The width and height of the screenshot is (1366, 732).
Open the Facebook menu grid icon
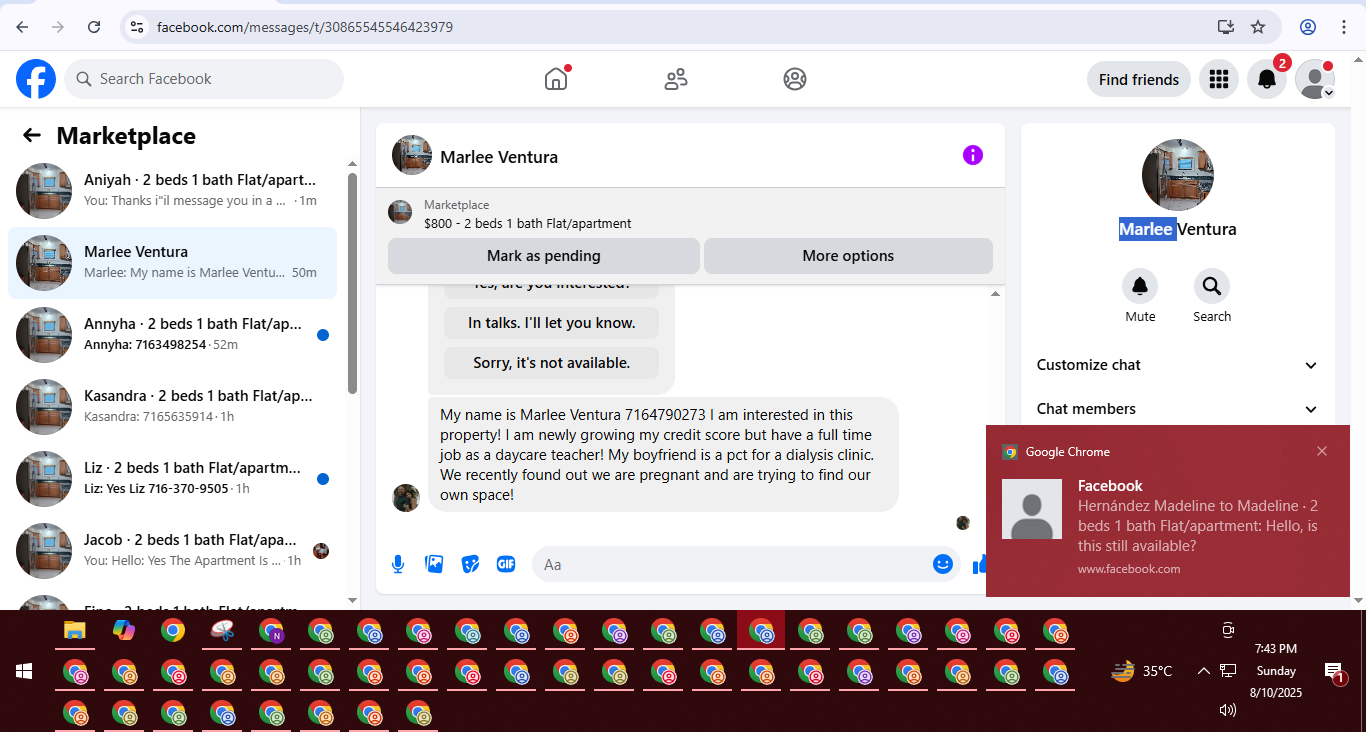(1218, 79)
